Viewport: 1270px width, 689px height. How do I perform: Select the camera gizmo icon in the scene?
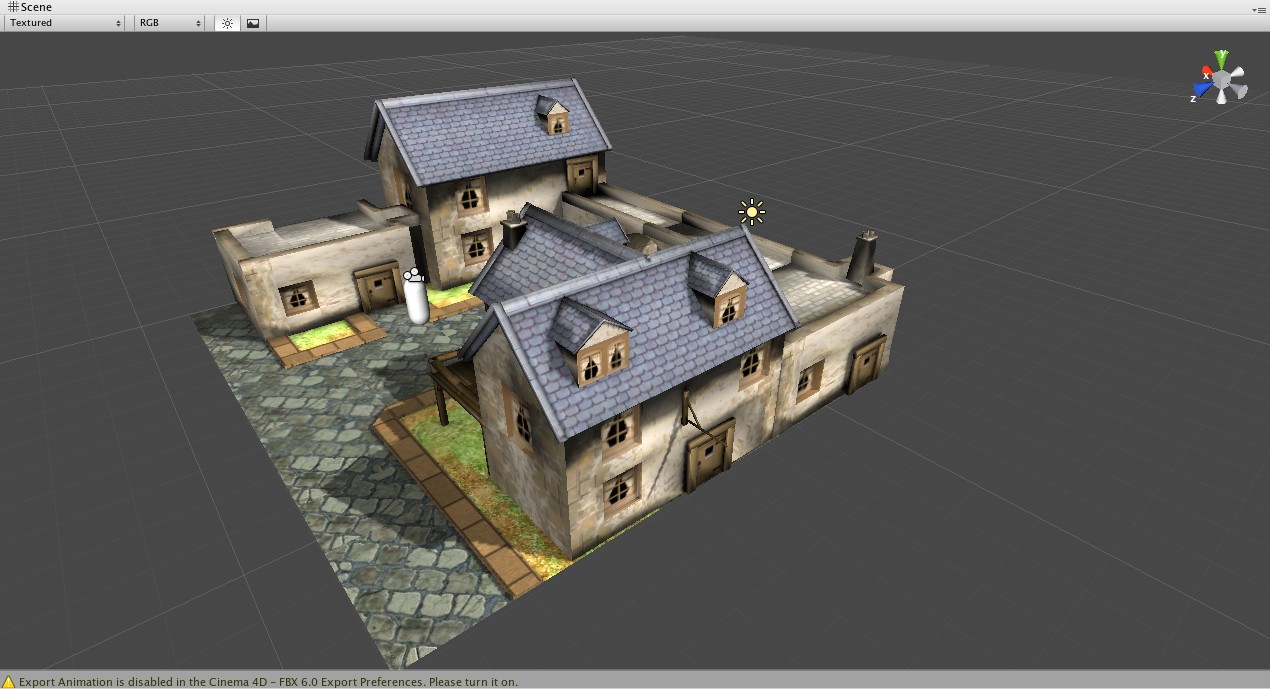click(413, 276)
